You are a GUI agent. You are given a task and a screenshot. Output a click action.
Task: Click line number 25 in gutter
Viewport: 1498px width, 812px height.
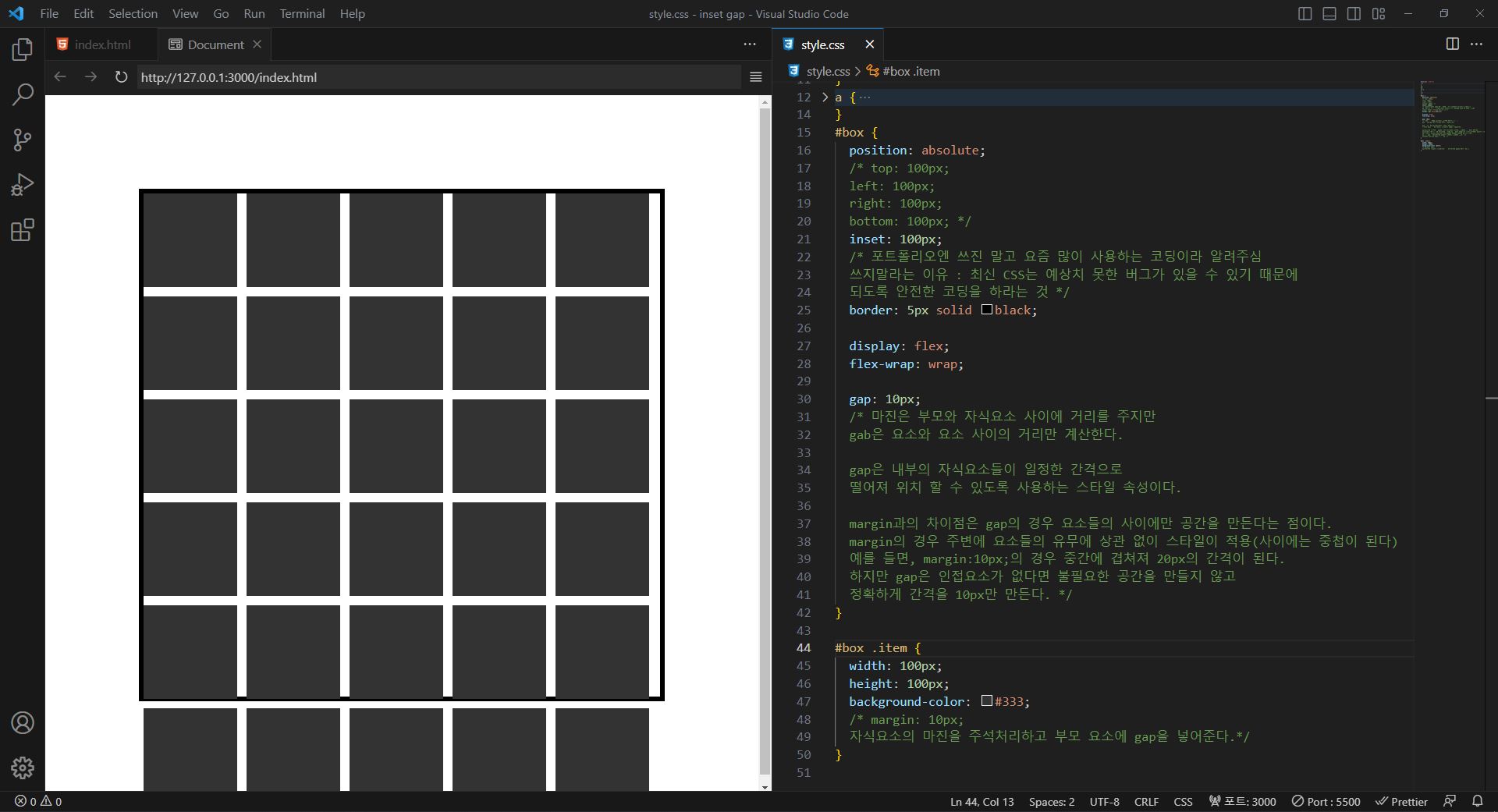[804, 310]
